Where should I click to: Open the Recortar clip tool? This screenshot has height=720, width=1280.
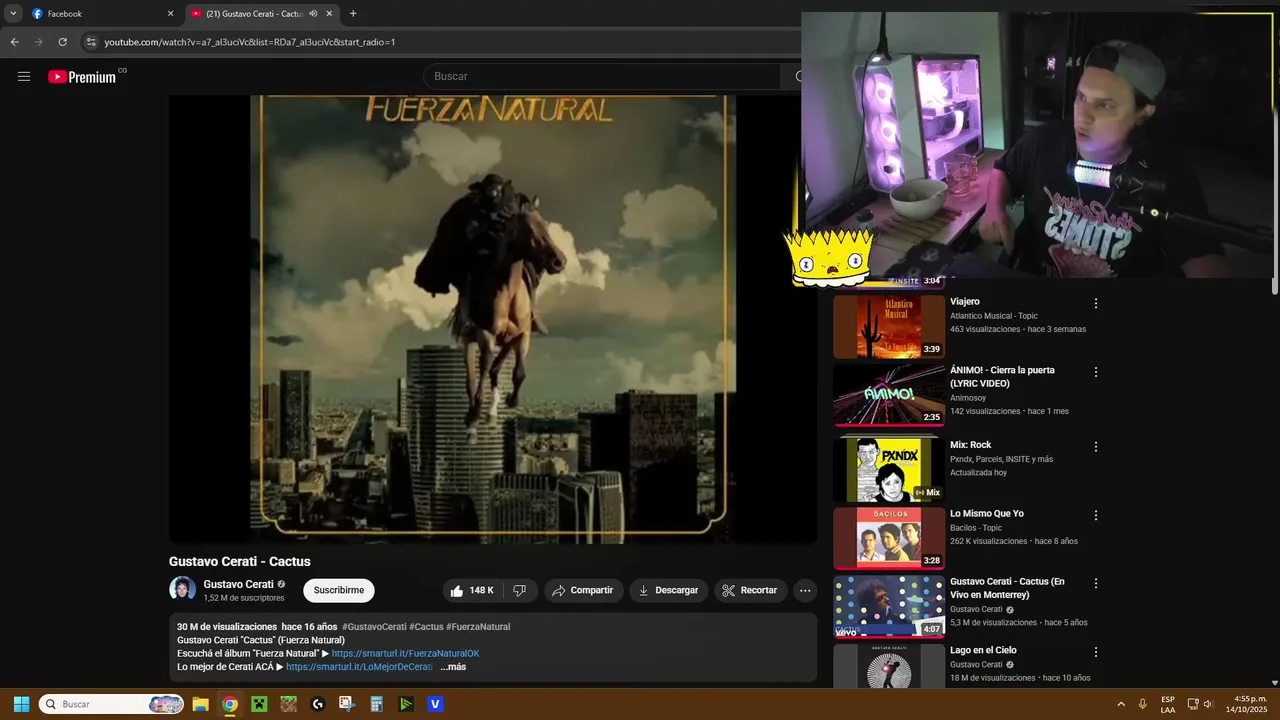pos(750,591)
